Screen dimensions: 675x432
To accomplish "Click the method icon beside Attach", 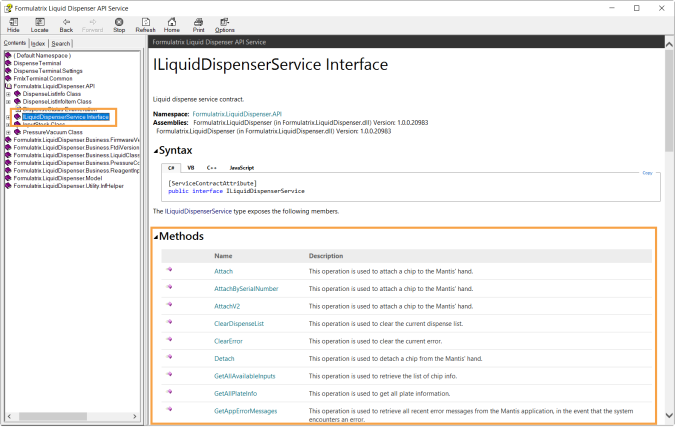I will tap(170, 269).
